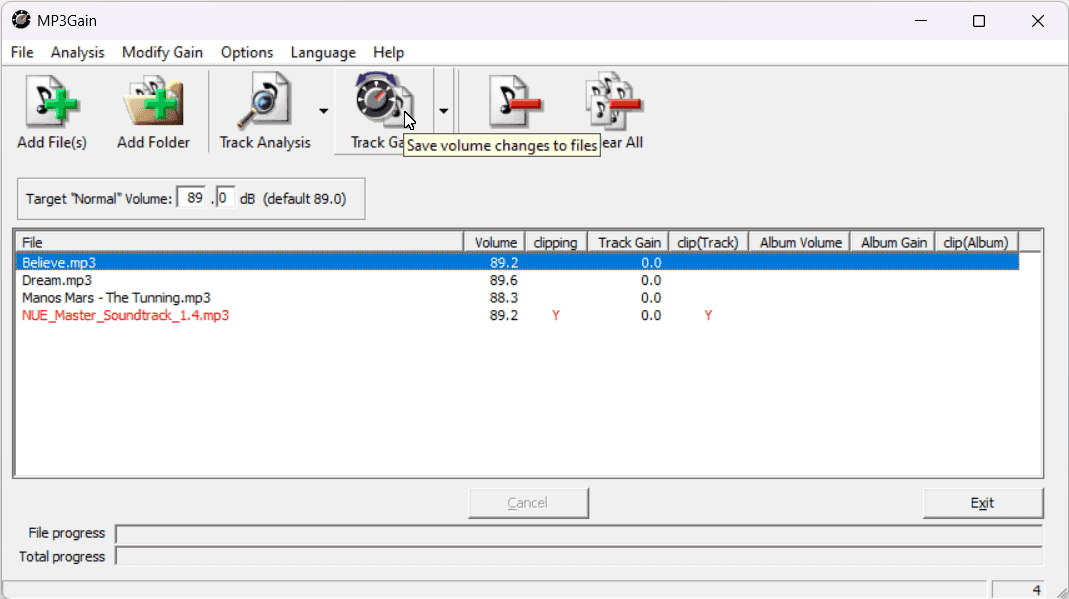Click the 88.3 volume value
This screenshot has width=1069, height=599.
(503, 298)
